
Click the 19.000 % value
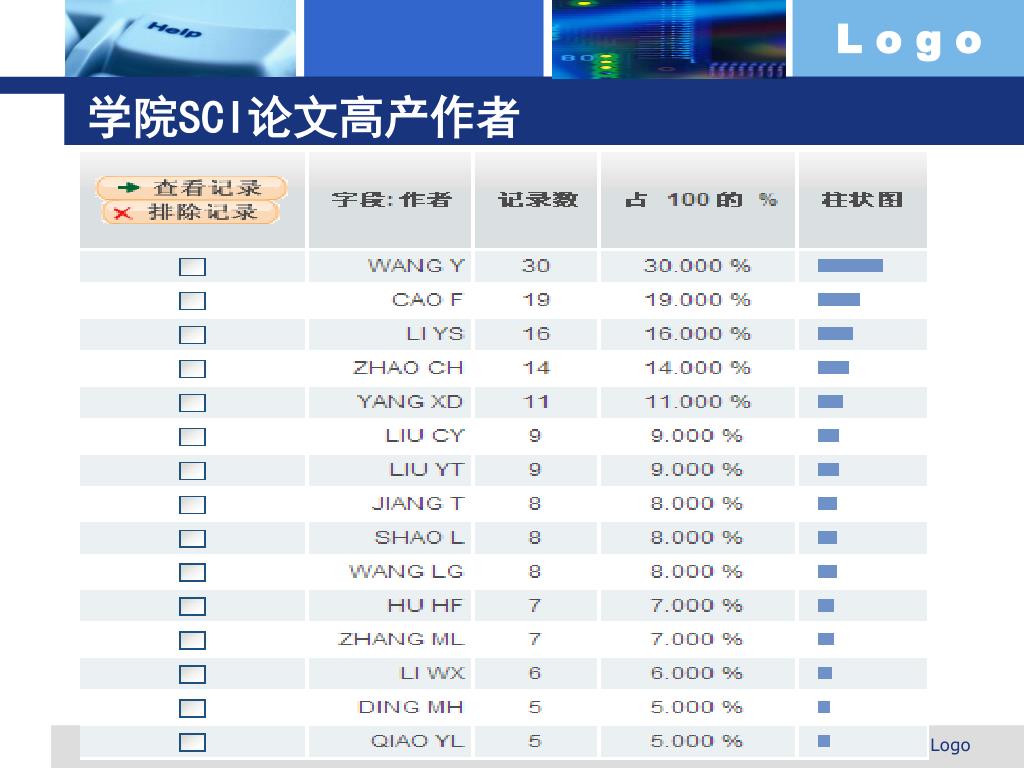coord(697,299)
